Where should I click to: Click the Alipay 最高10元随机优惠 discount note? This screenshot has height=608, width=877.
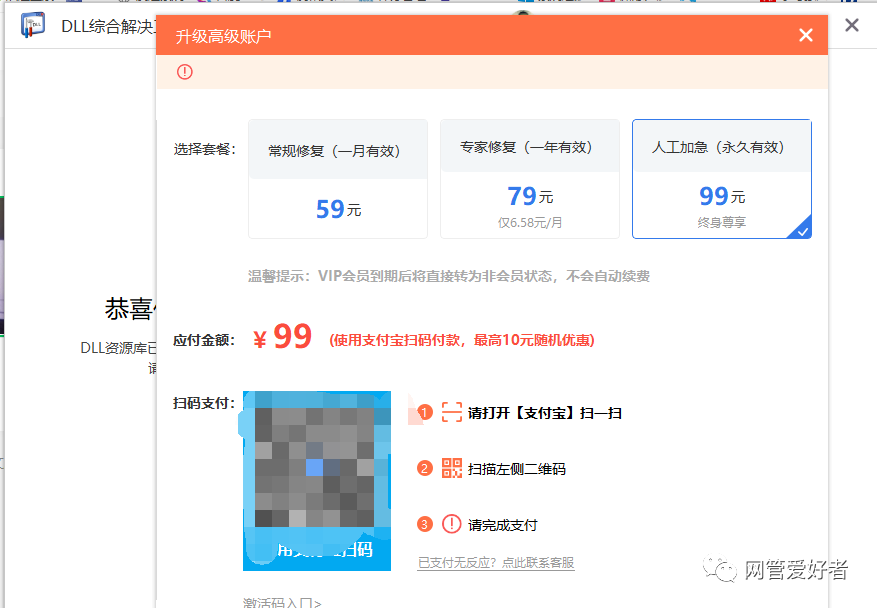pyautogui.click(x=462, y=340)
